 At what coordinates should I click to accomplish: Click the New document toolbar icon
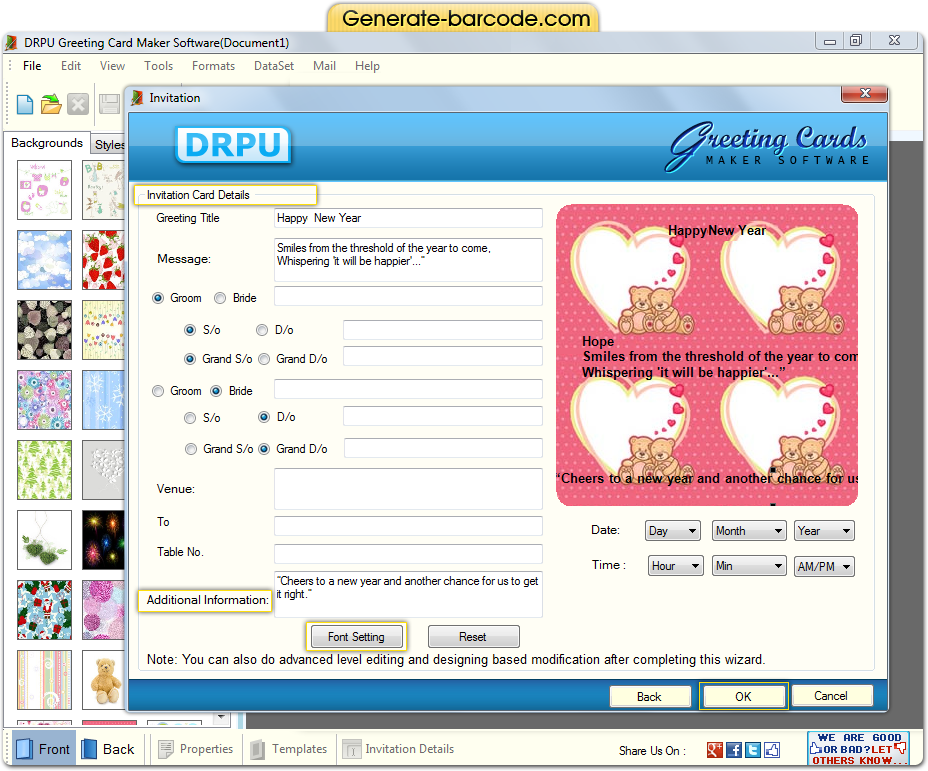[25, 104]
